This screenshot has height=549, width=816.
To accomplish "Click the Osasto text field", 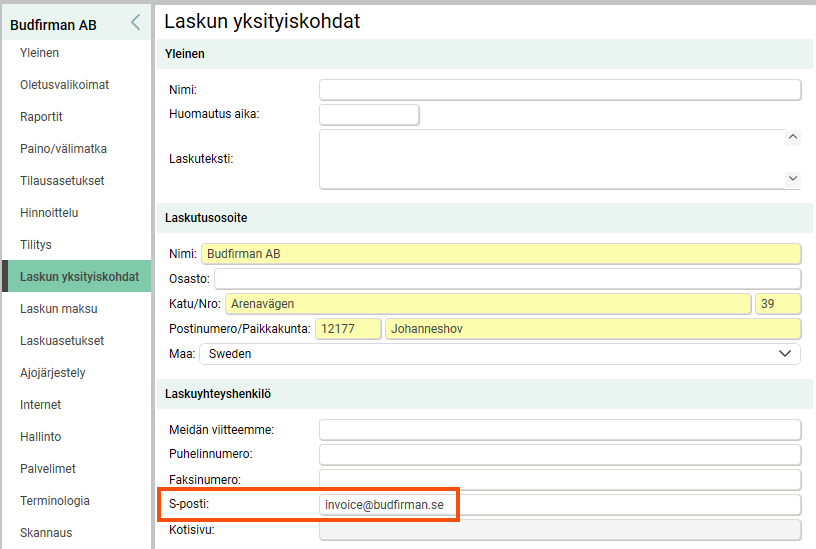I will [507, 279].
